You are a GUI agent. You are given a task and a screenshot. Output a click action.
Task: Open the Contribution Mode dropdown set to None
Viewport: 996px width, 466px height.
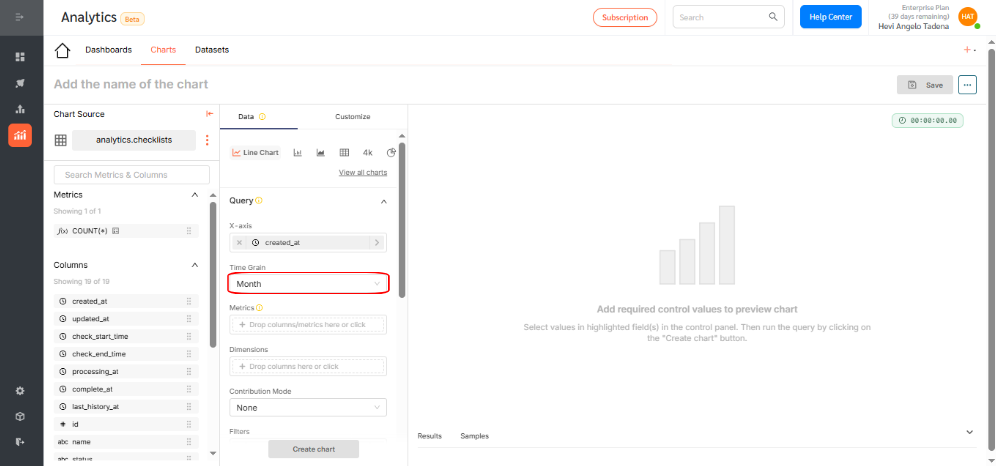click(307, 408)
